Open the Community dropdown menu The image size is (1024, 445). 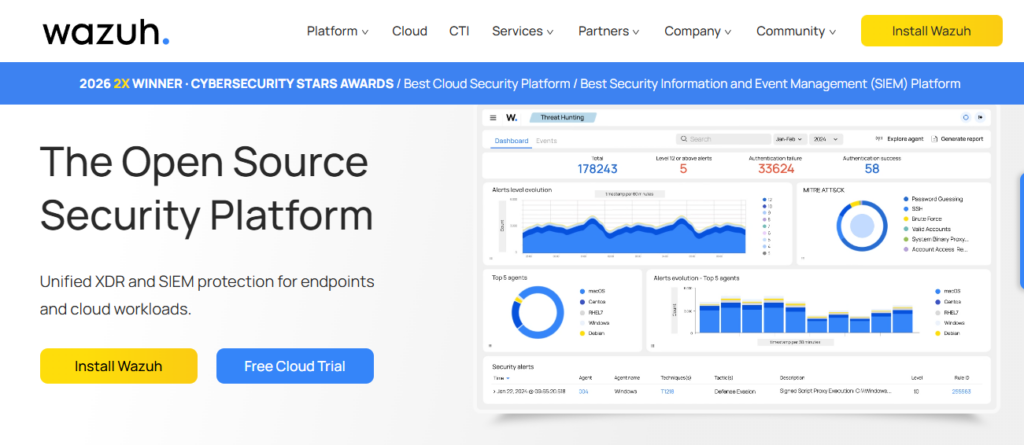click(796, 31)
